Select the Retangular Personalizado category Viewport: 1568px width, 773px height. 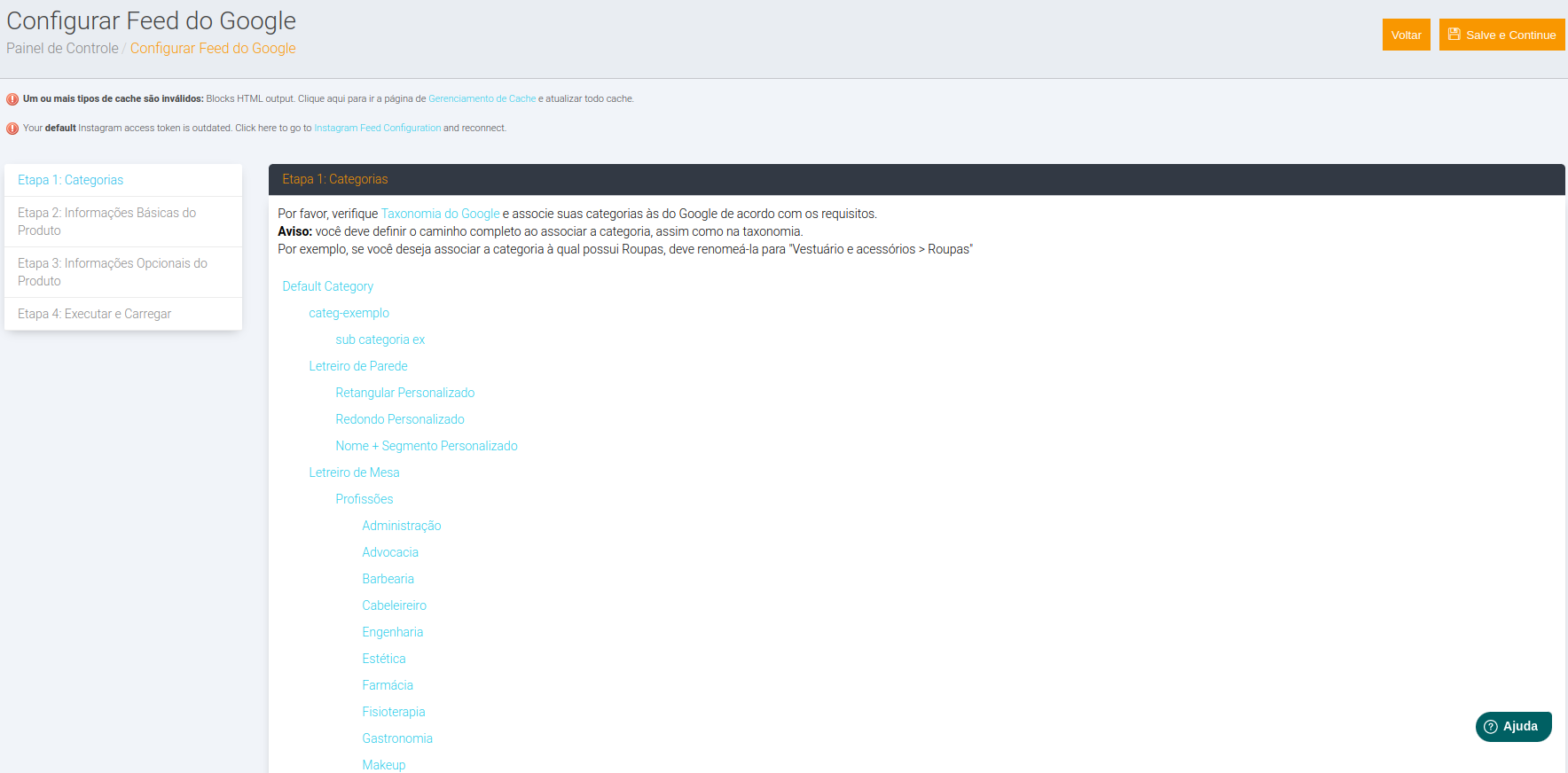404,393
